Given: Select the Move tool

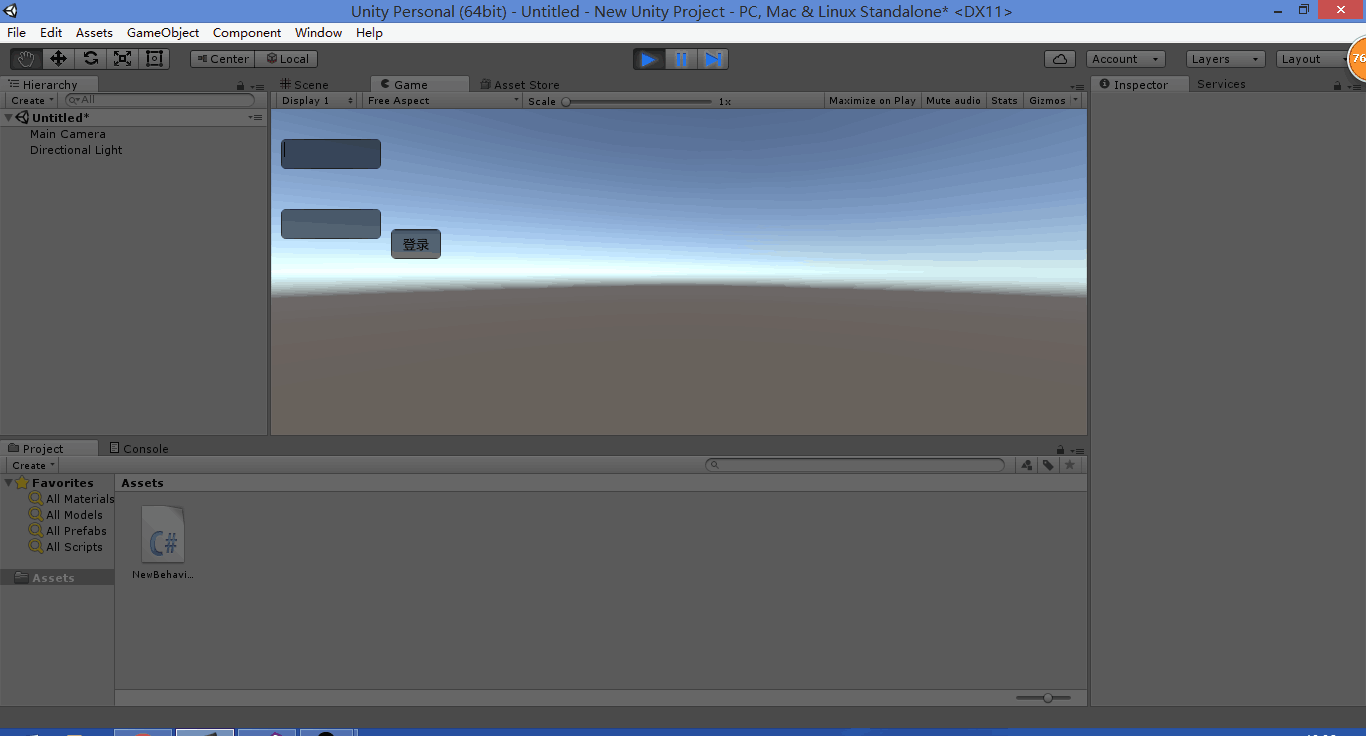Looking at the screenshot, I should coord(58,59).
